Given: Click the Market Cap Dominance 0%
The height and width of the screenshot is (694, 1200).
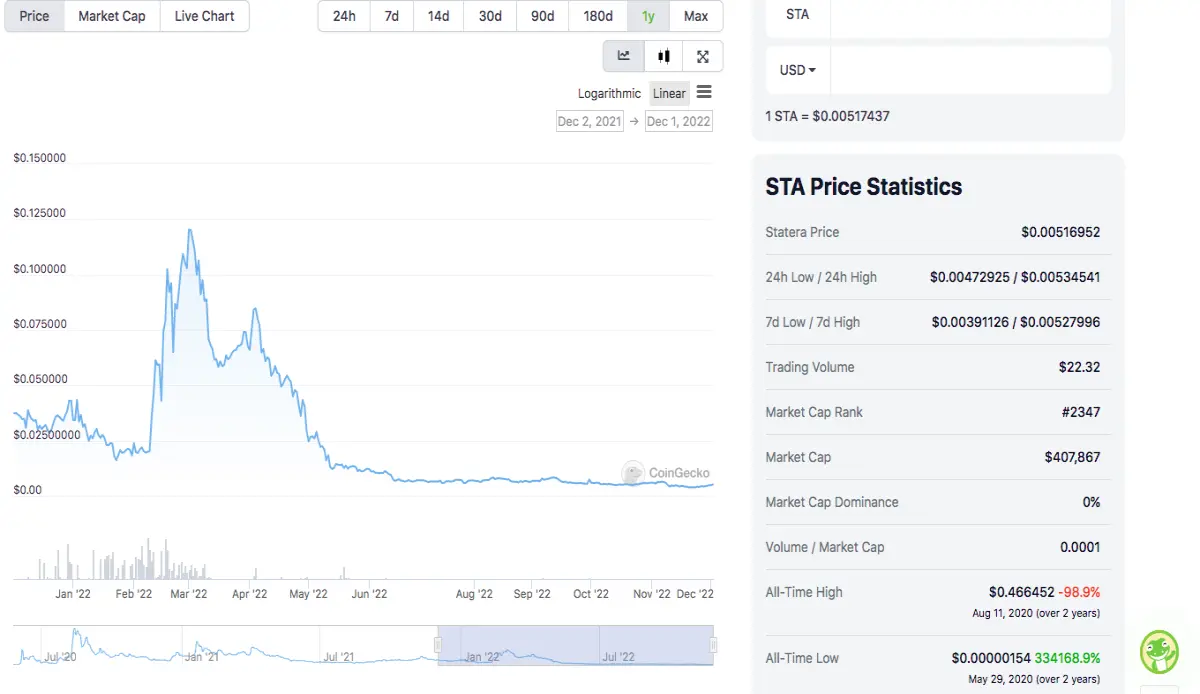Looking at the screenshot, I should (1091, 502).
